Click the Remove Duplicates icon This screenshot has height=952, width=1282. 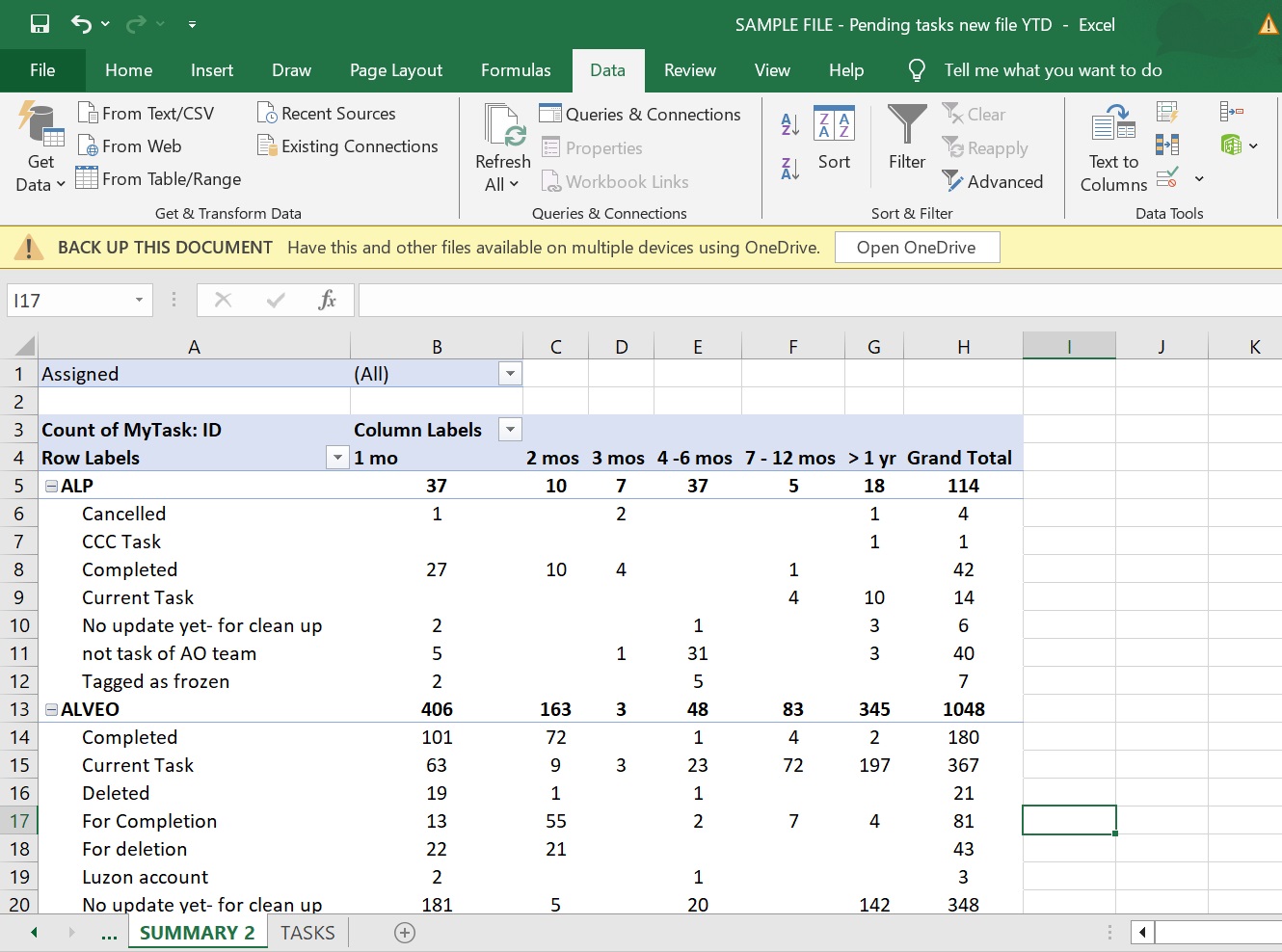pos(1167,145)
